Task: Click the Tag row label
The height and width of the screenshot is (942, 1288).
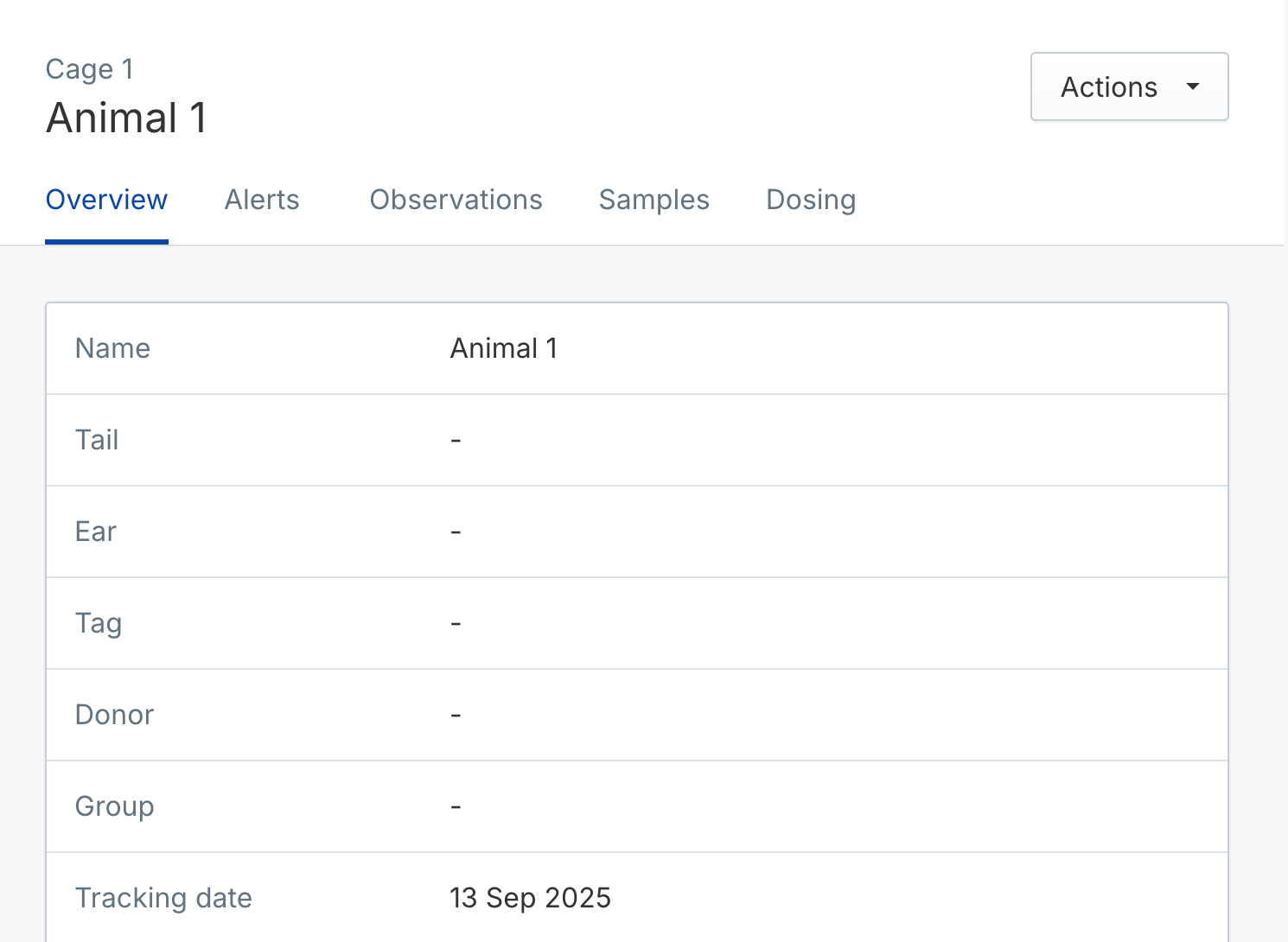Action: coord(99,623)
